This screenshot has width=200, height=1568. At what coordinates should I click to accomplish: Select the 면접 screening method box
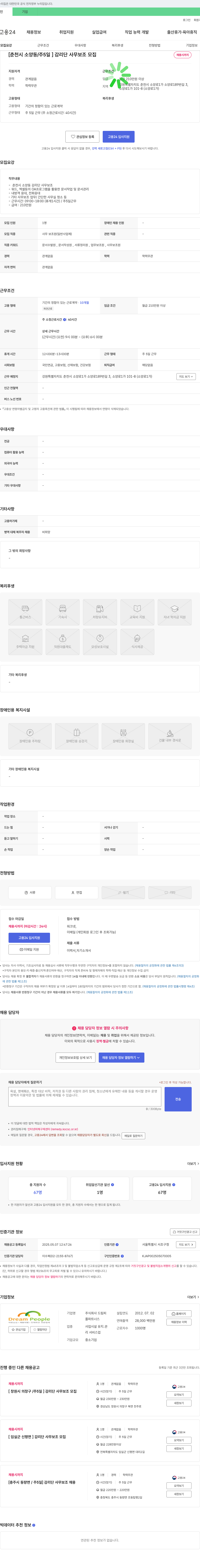77,892
